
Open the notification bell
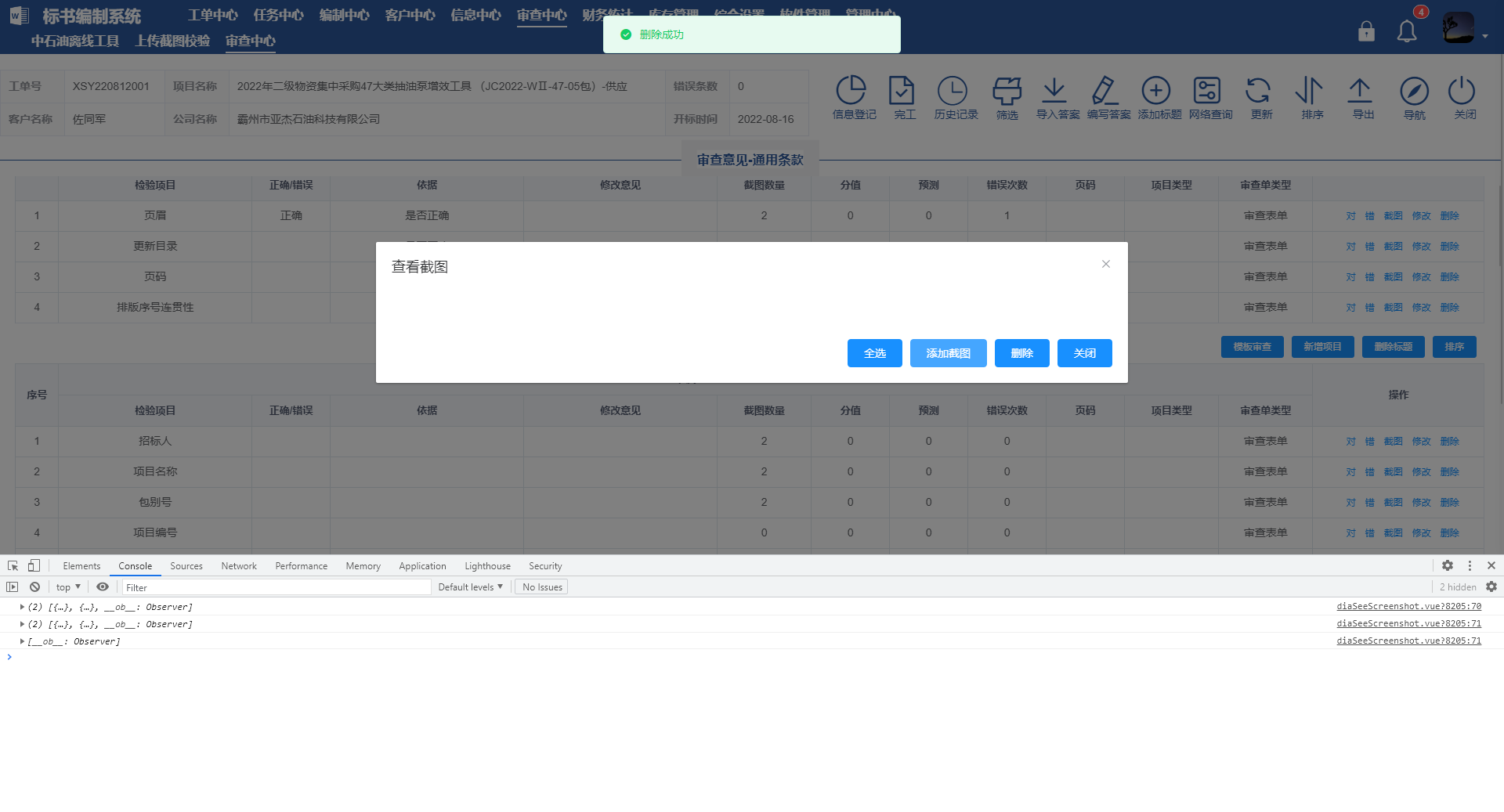click(x=1407, y=31)
